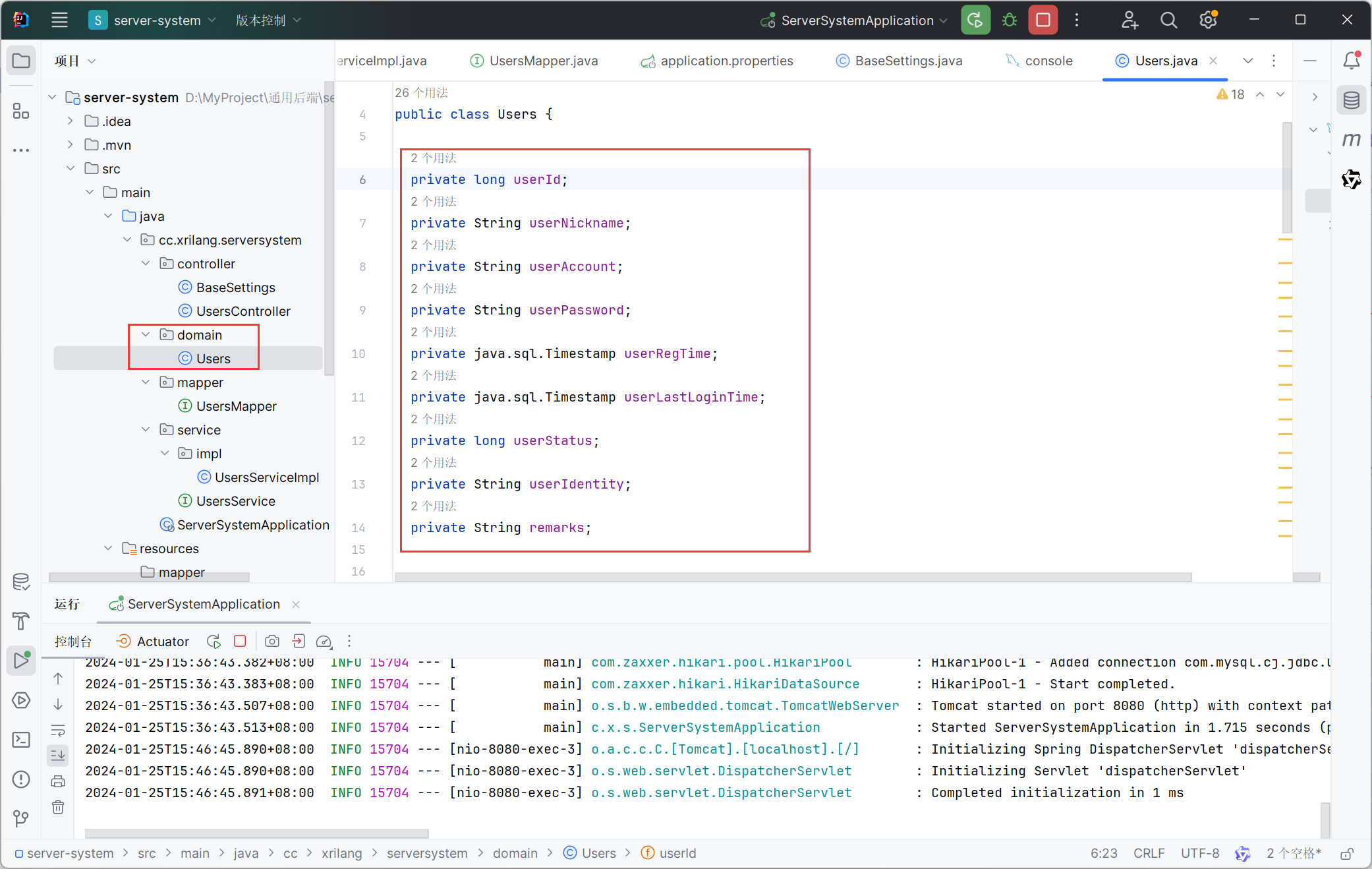Screen dimensions: 1372x869
Task: Open Search Everywhere magnifier icon
Action: pyautogui.click(x=1168, y=20)
